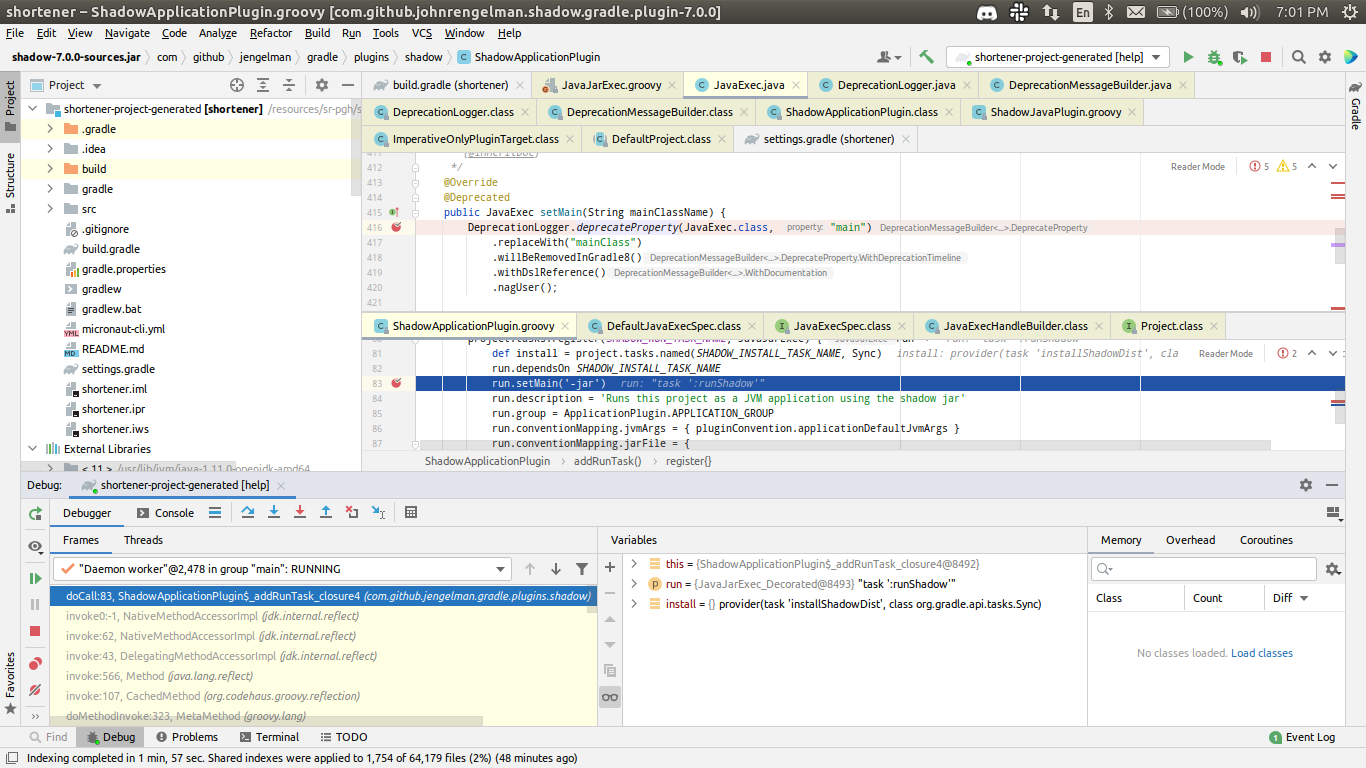Select the Run to Cursor icon
The image size is (1366, 768).
pos(379,512)
